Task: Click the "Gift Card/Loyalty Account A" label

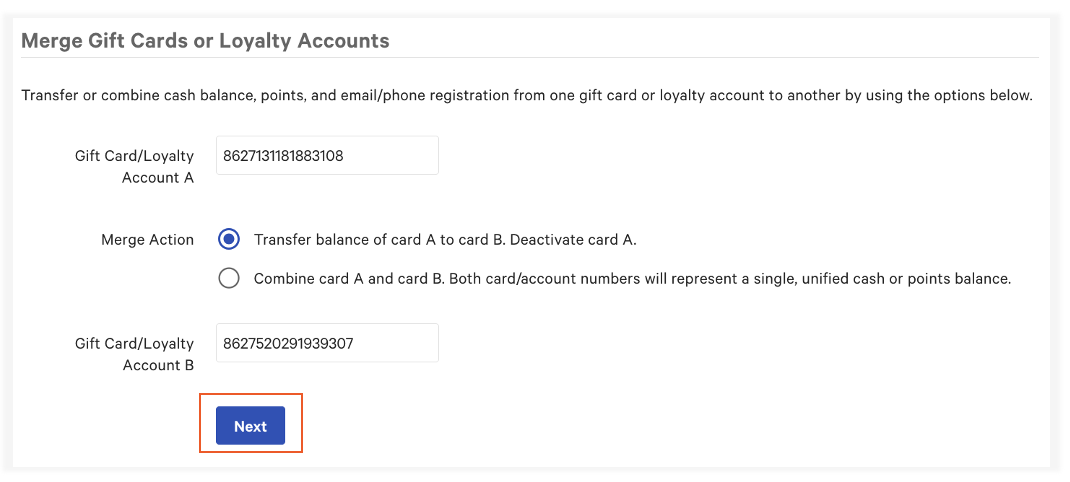Action: click(x=134, y=166)
